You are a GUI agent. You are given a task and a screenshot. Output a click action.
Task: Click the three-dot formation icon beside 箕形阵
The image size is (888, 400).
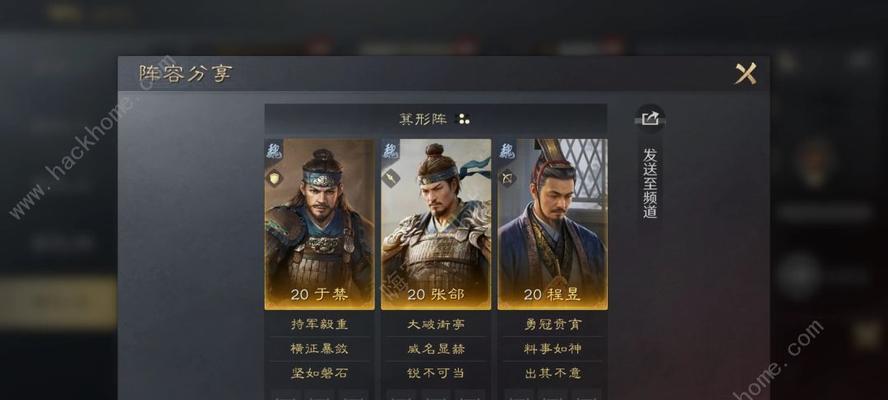click(463, 120)
